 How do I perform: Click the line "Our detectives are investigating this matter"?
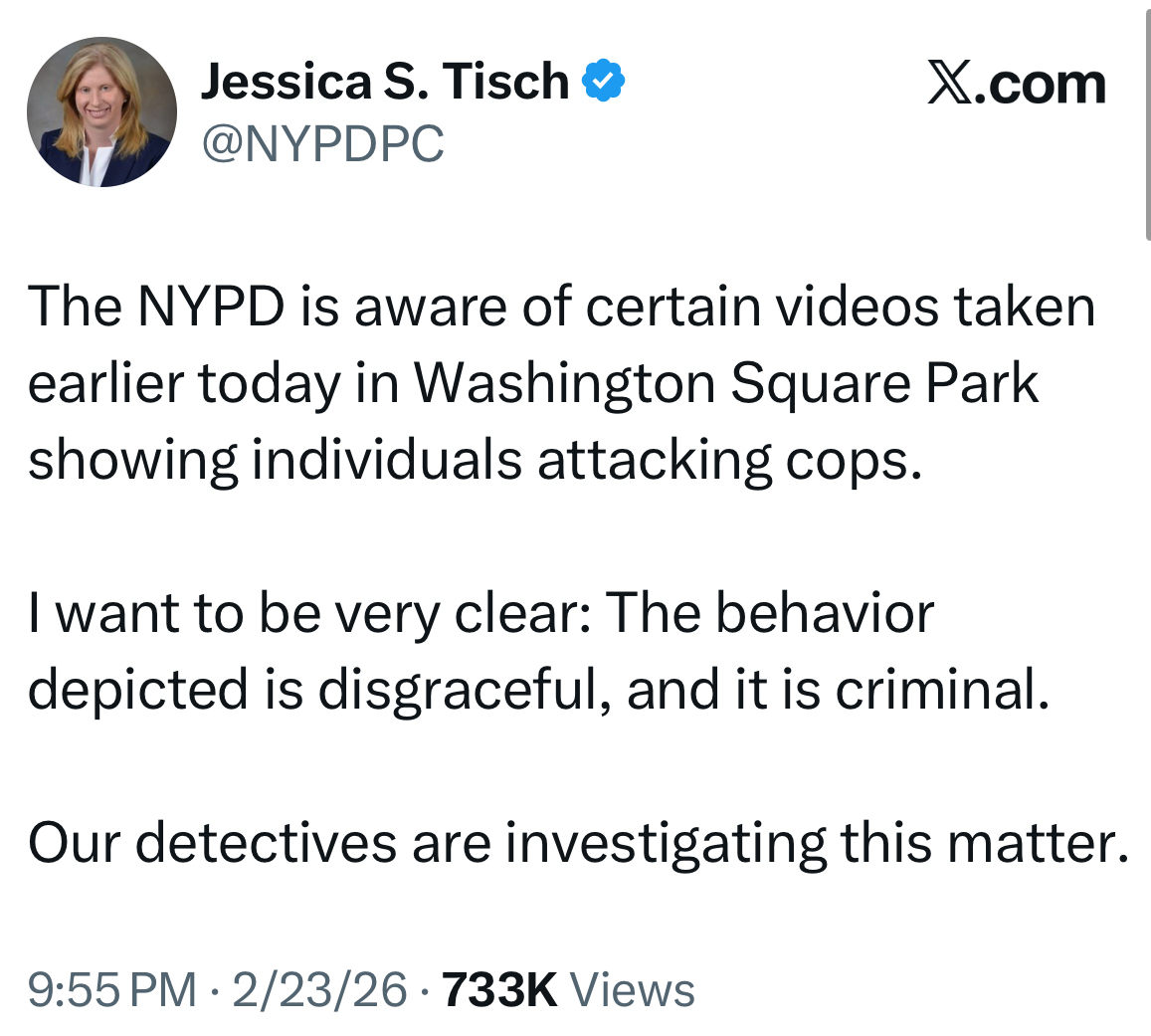(x=578, y=843)
